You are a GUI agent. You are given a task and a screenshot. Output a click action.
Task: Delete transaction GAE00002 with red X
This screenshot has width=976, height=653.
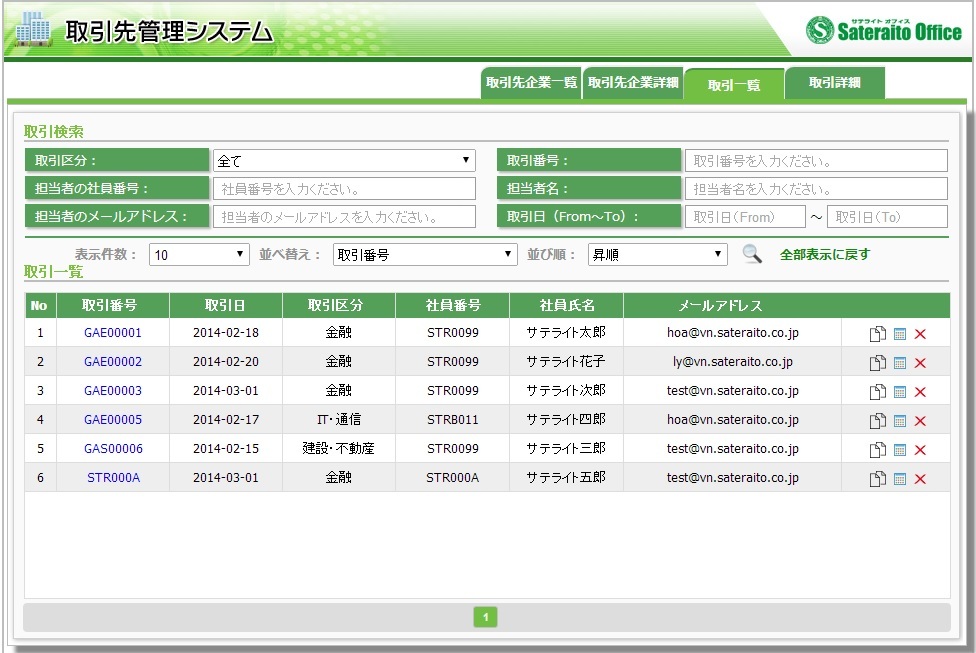(x=920, y=363)
